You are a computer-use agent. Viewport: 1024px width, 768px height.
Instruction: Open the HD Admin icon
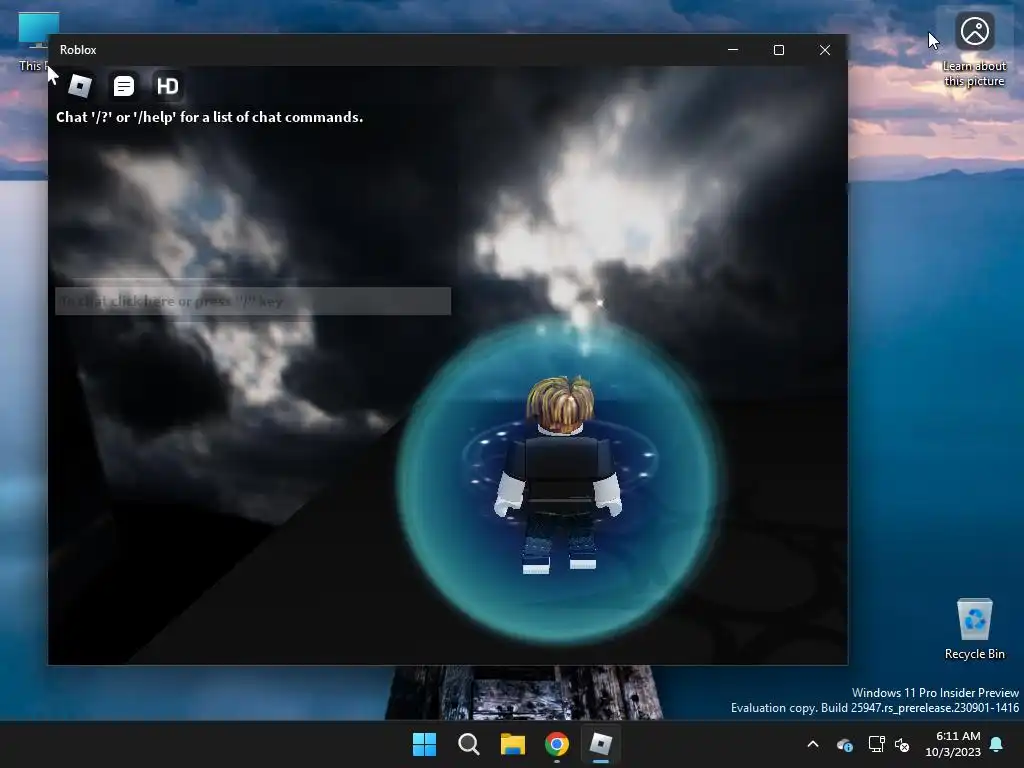pos(167,86)
